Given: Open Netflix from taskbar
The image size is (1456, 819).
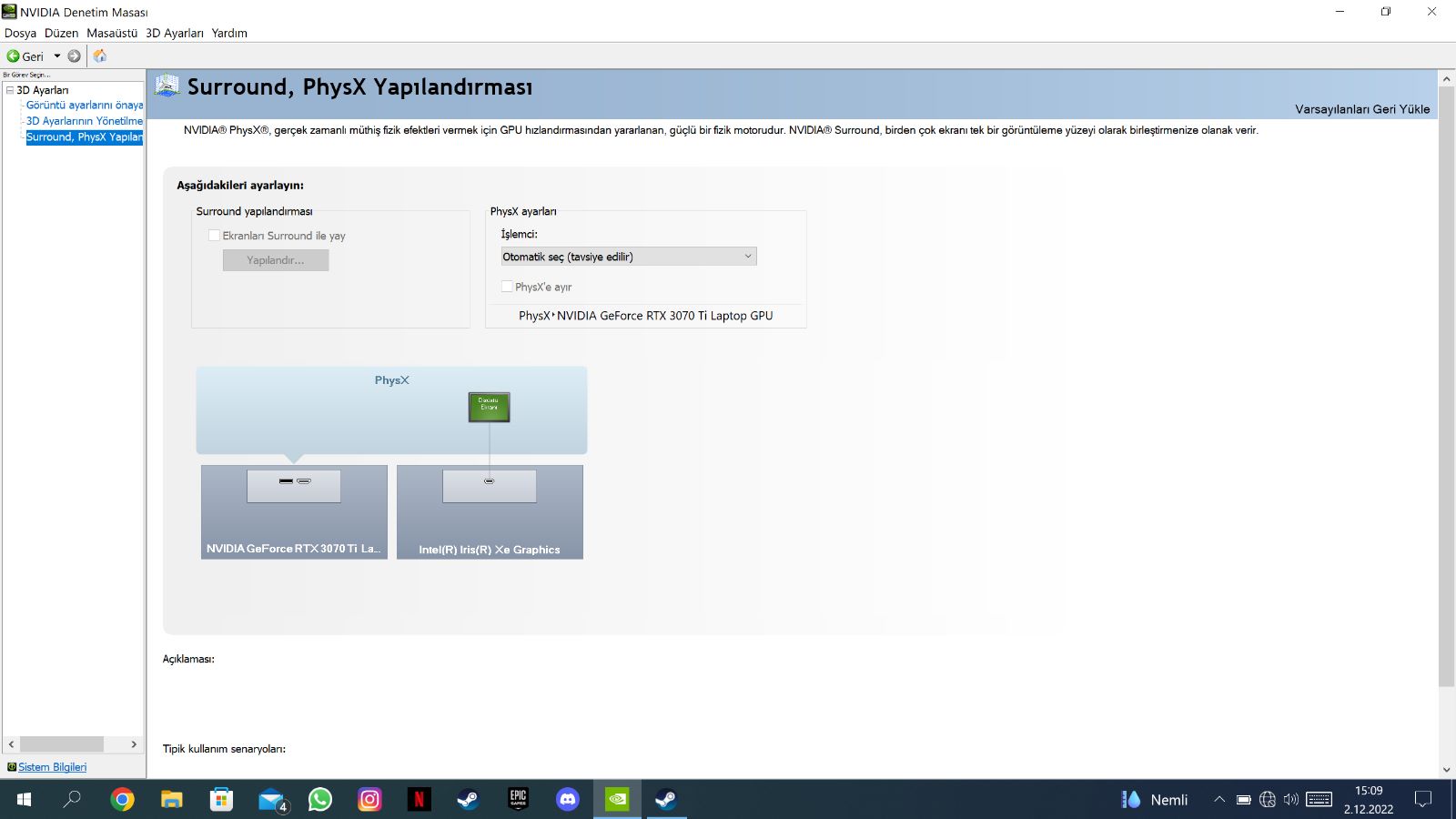Looking at the screenshot, I should coord(419,800).
